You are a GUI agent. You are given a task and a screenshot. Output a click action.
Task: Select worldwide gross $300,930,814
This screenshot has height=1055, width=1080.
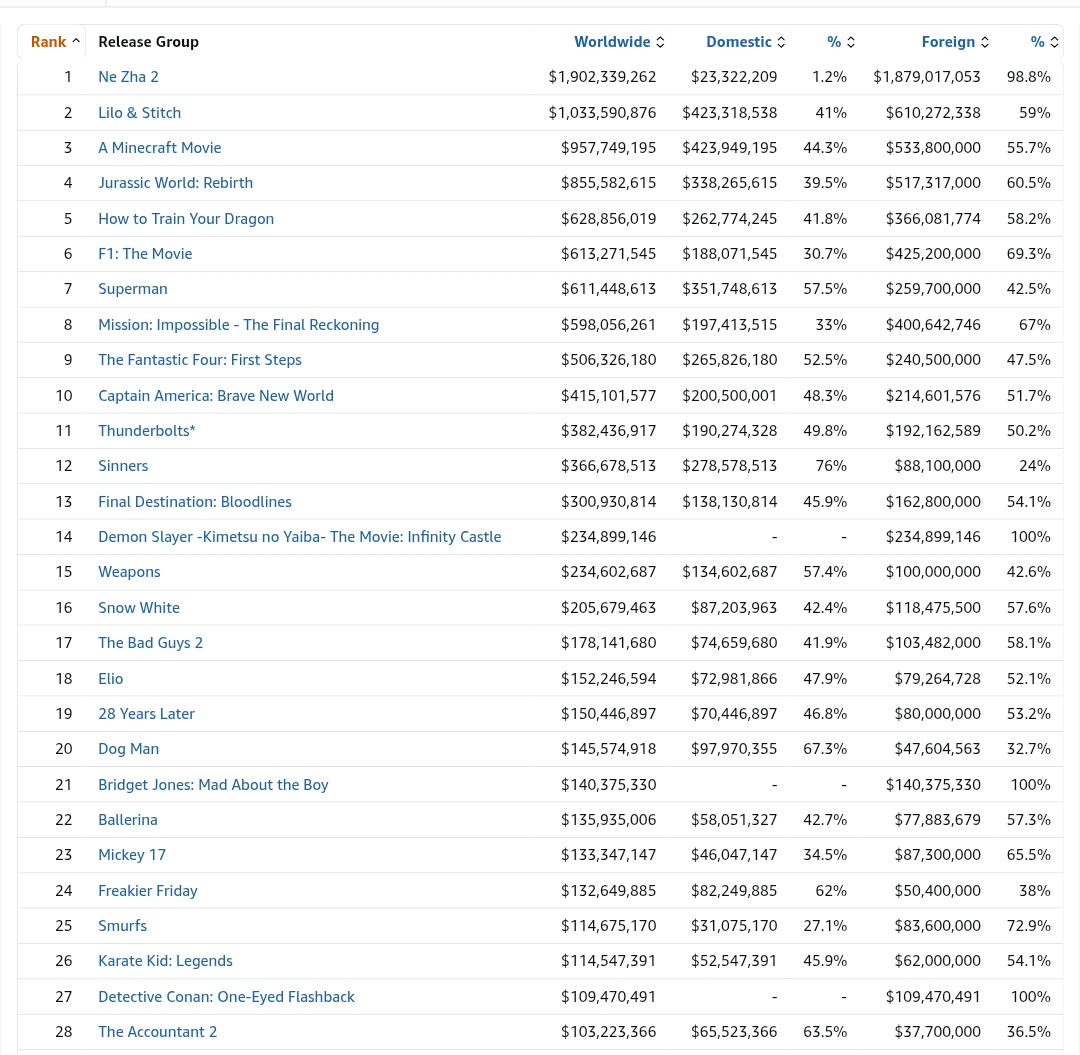(608, 502)
